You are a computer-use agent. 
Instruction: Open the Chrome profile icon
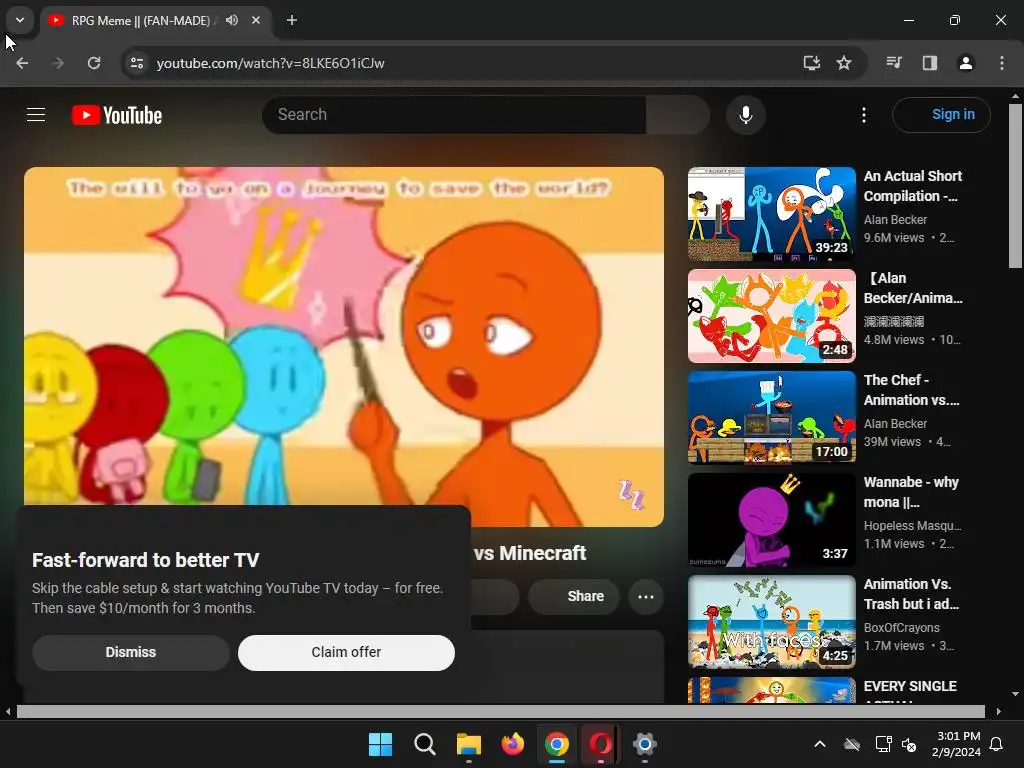pyautogui.click(x=965, y=63)
